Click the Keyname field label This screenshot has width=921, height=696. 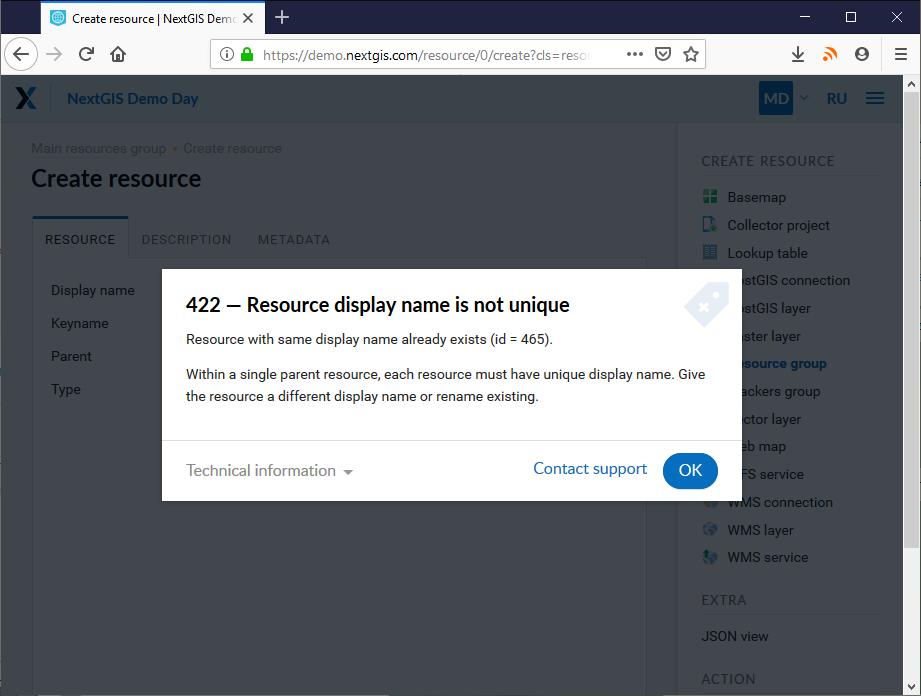click(80, 324)
